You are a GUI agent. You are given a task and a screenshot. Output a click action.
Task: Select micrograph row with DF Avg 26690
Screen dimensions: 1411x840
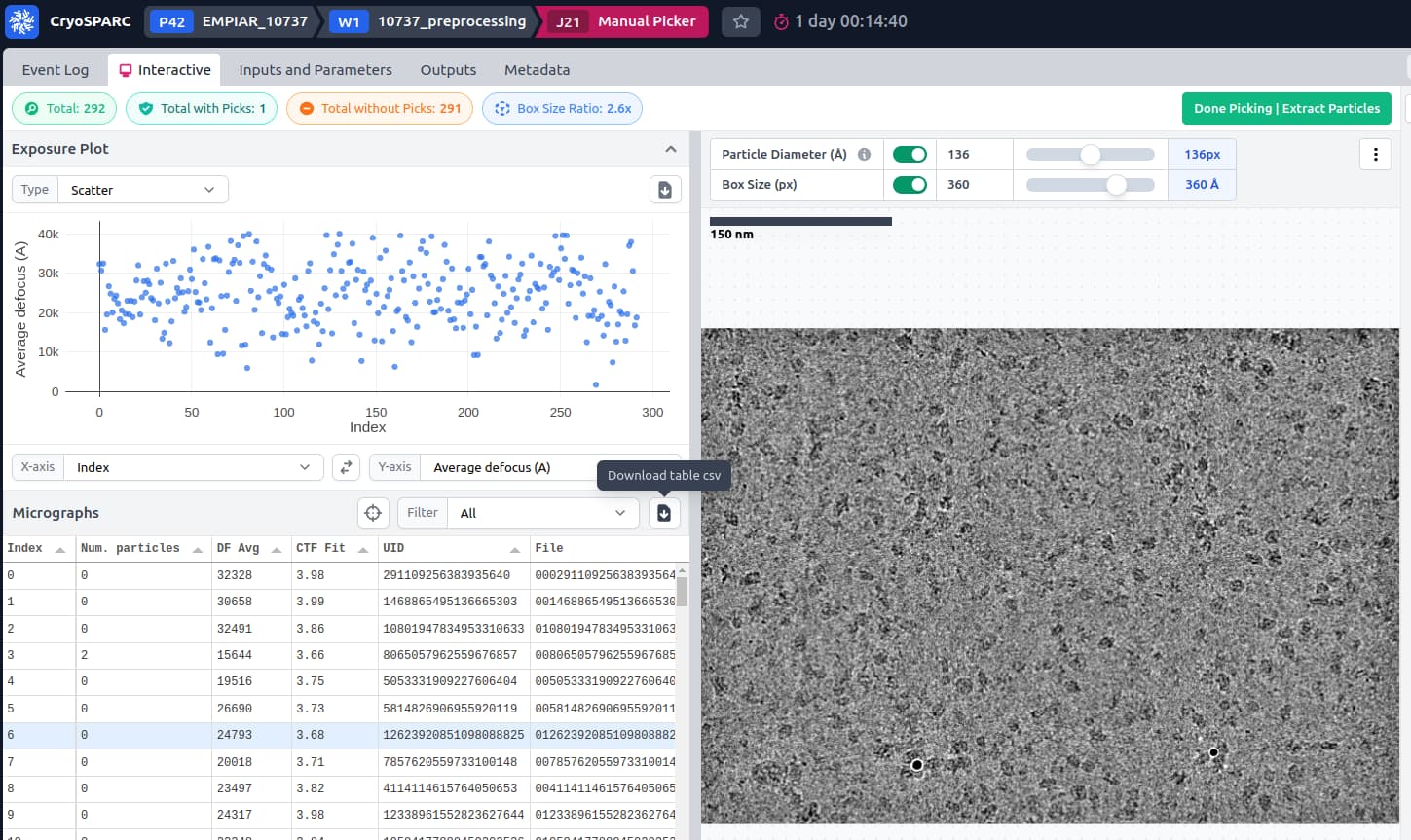coord(340,709)
